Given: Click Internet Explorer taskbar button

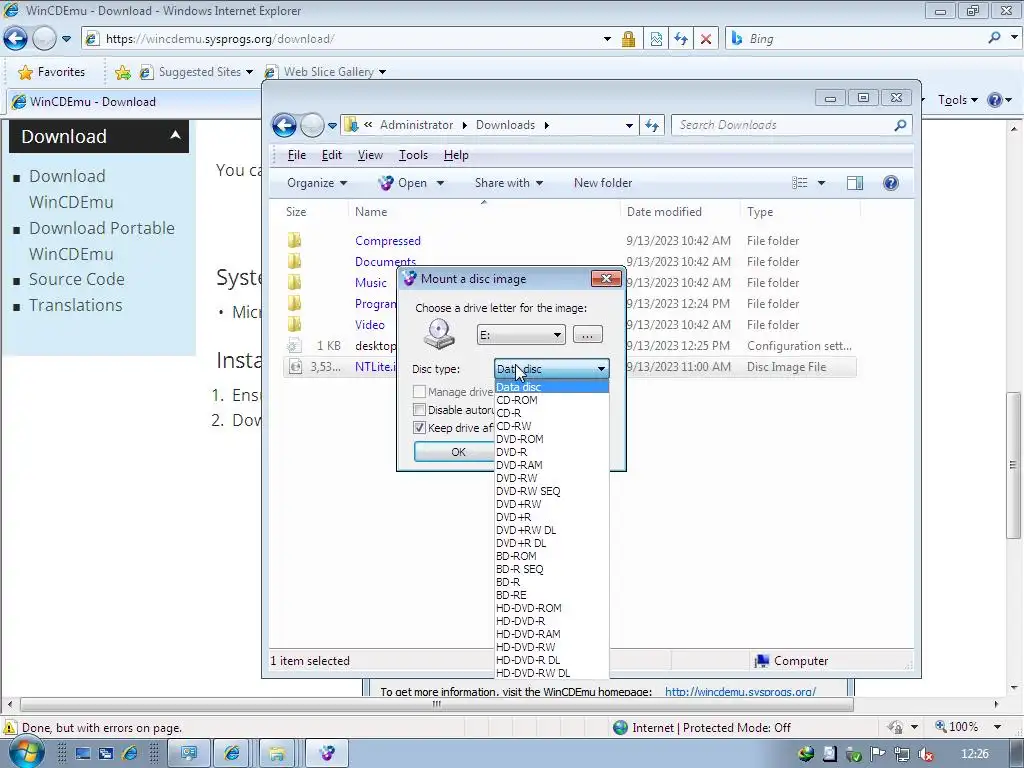Looking at the screenshot, I should pyautogui.click(x=231, y=754).
